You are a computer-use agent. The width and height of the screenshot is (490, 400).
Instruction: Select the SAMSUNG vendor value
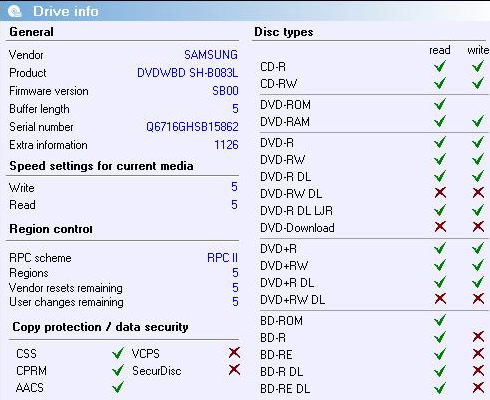[x=211, y=55]
